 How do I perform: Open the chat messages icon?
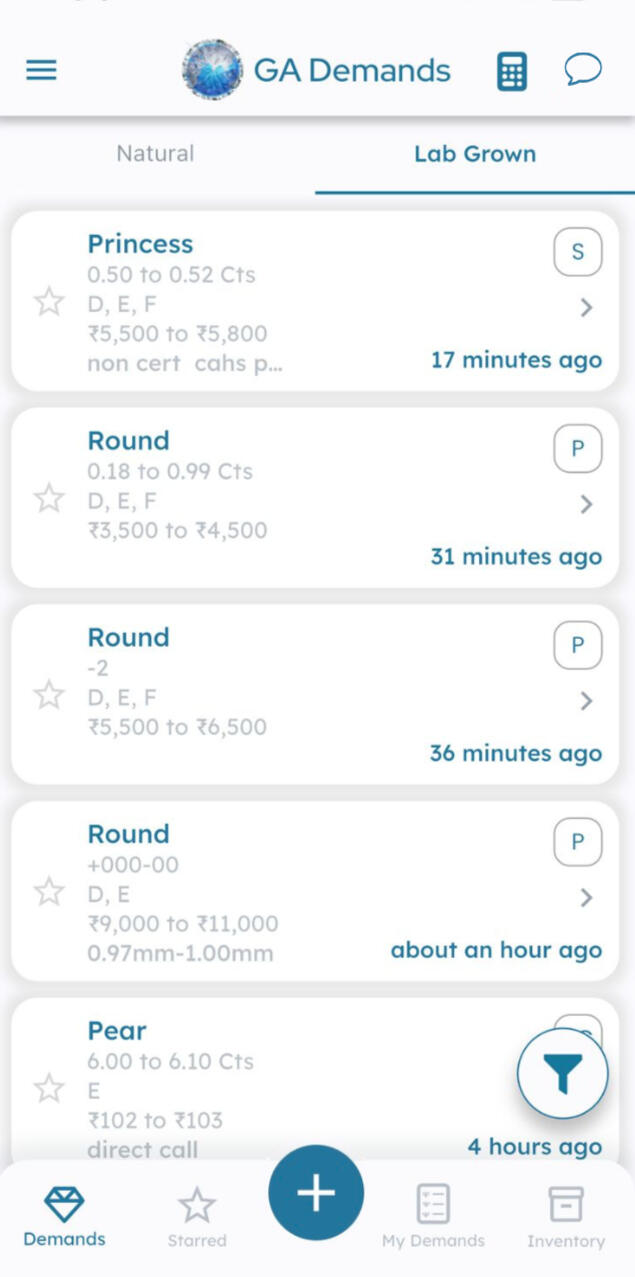click(583, 70)
